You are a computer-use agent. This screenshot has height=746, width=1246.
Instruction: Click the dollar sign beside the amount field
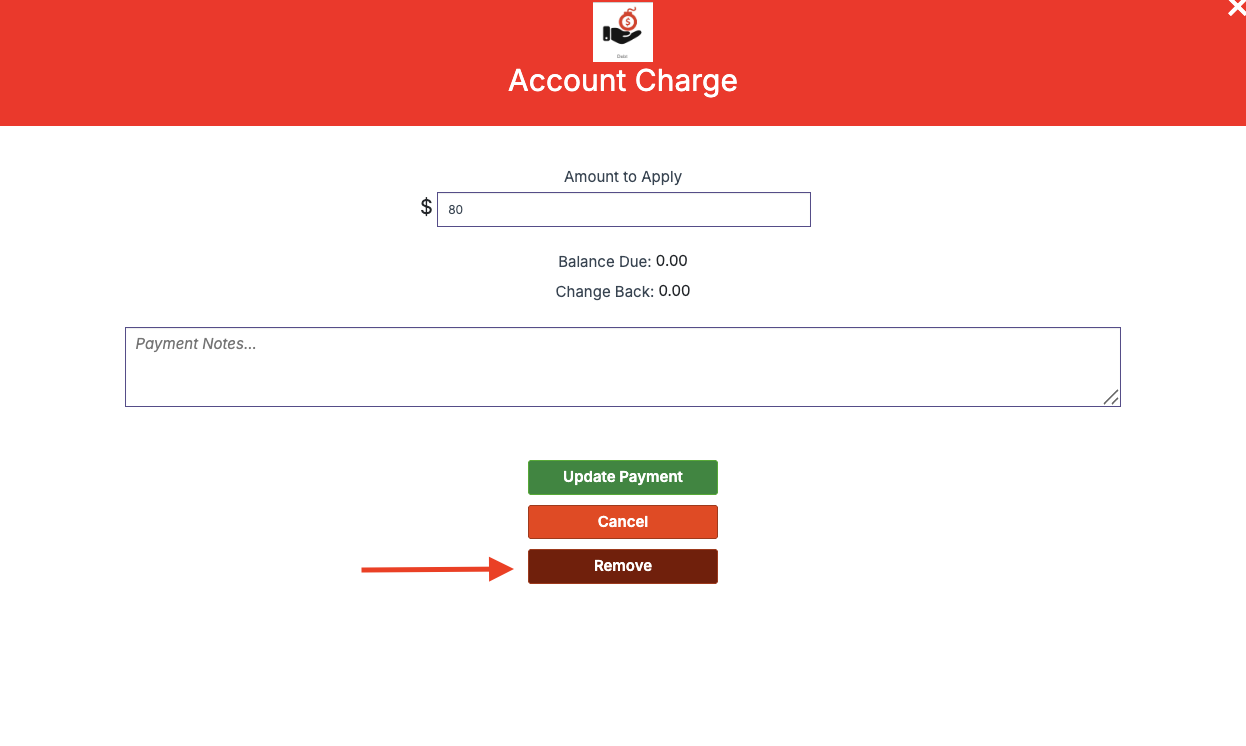tap(426, 207)
